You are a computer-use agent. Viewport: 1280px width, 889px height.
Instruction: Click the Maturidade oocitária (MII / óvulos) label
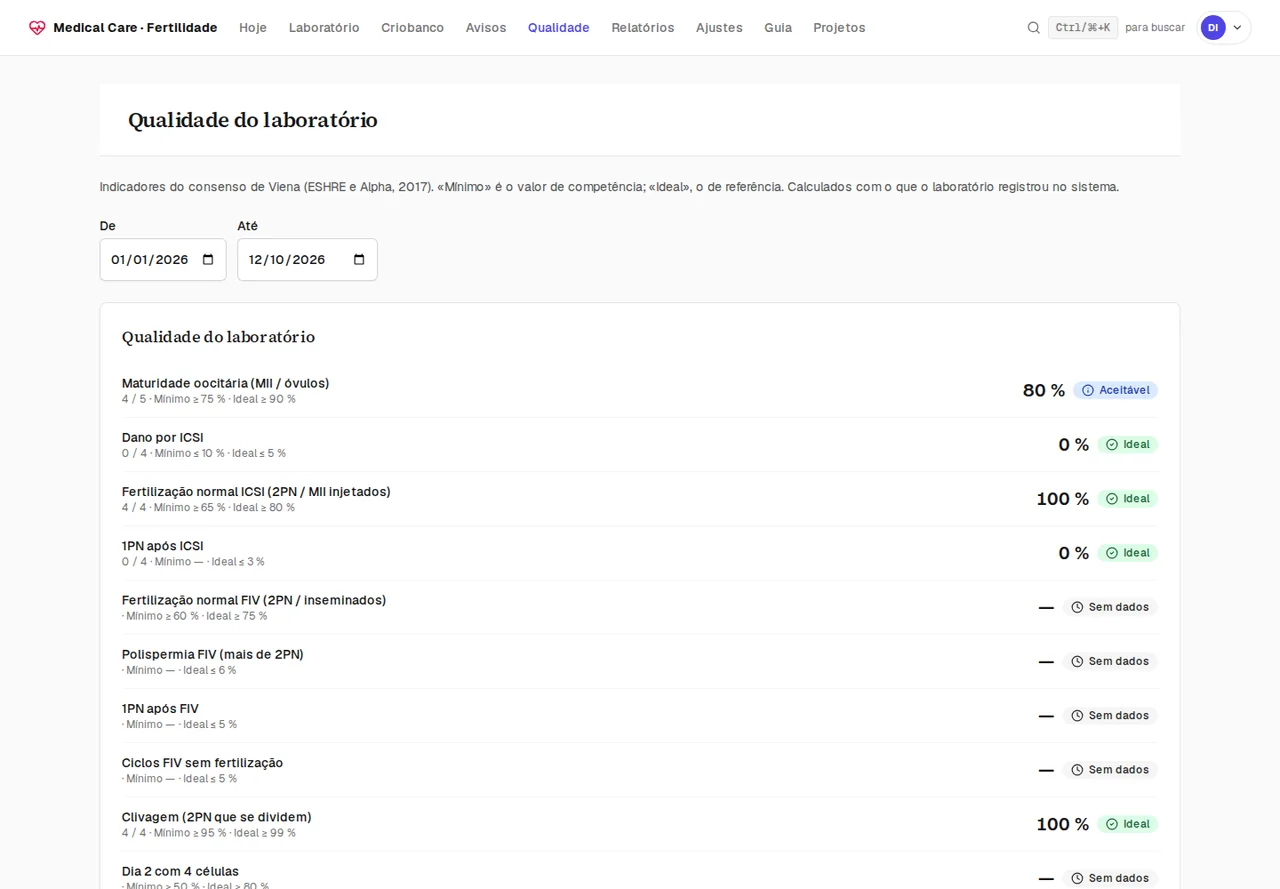pyautogui.click(x=225, y=383)
